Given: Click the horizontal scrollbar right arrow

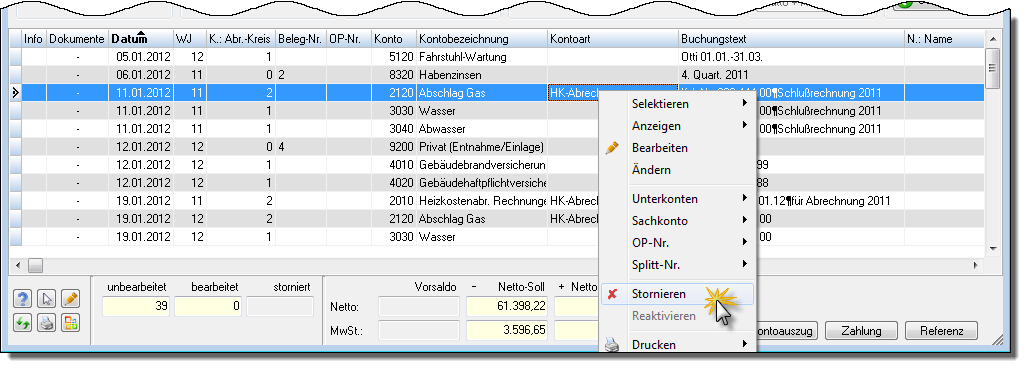Looking at the screenshot, I should point(976,265).
